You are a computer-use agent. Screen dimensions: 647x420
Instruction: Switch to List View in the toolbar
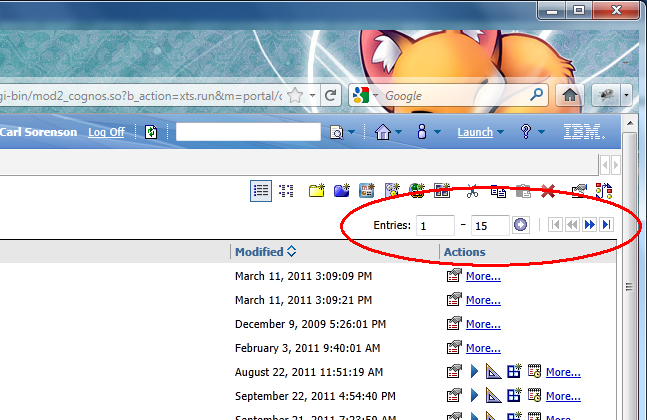pos(261,191)
